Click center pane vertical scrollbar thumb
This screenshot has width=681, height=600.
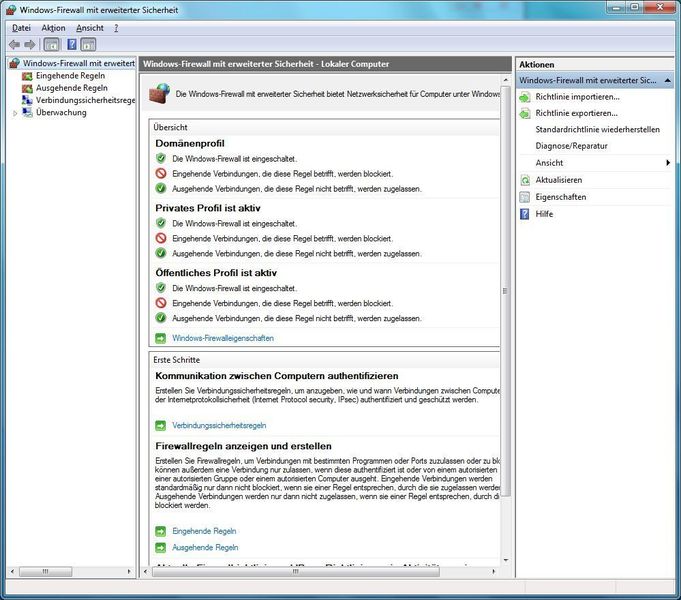505,291
